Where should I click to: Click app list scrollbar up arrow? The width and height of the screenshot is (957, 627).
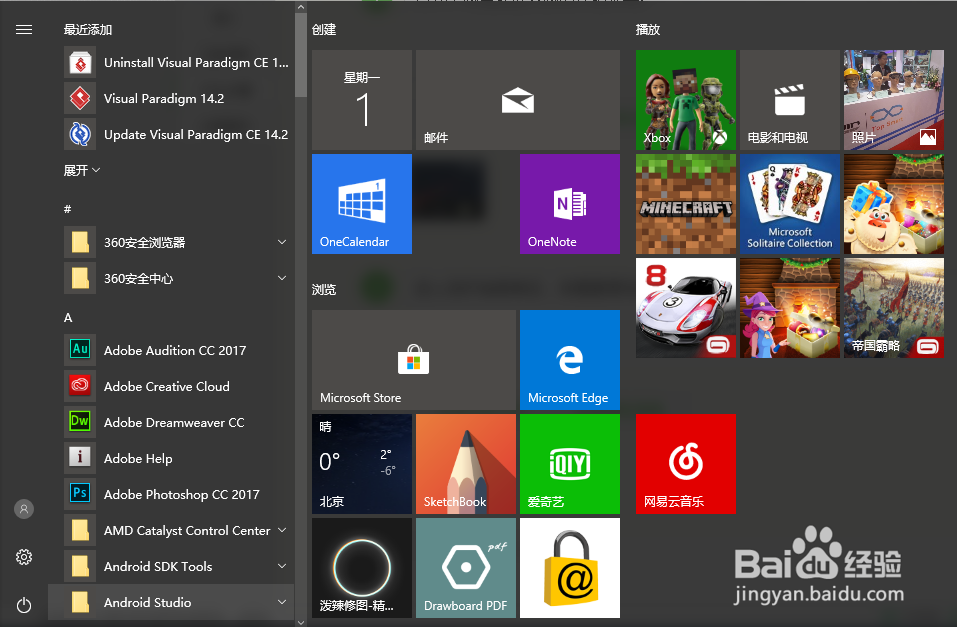tap(301, 7)
